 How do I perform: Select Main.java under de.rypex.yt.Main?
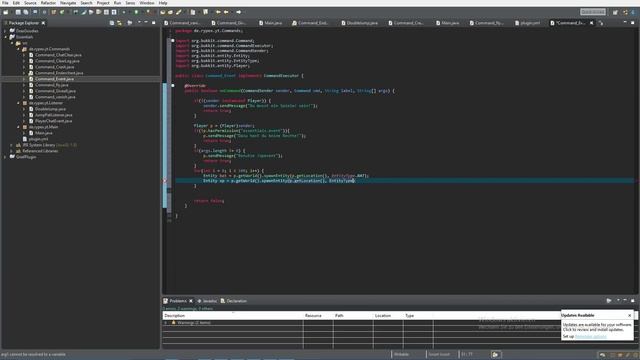[44, 133]
